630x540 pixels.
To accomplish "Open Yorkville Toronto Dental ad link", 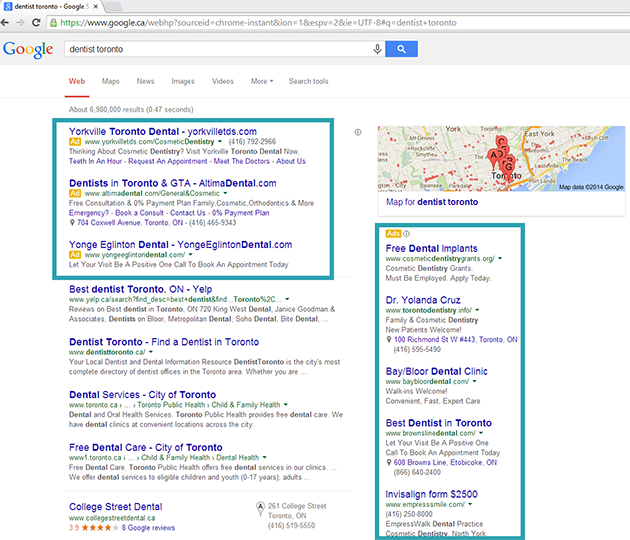I will (x=163, y=131).
